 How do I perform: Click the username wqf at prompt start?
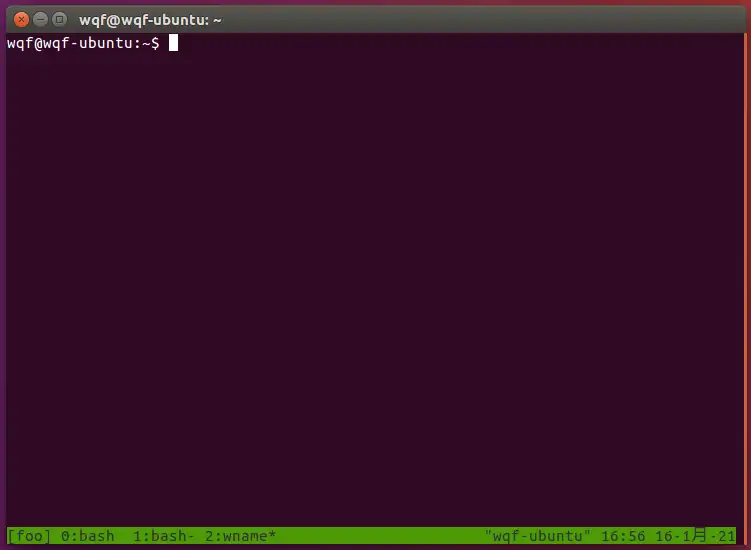pos(19,43)
